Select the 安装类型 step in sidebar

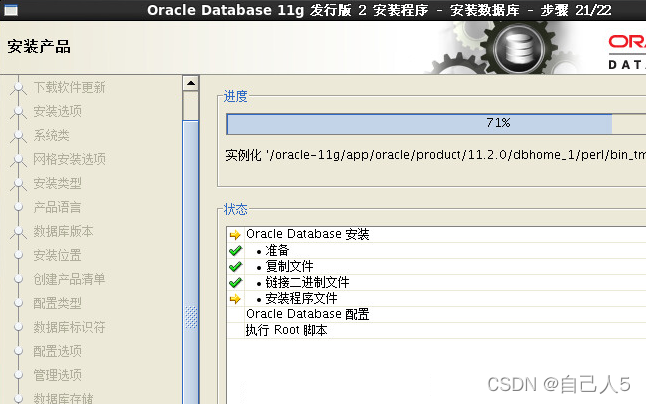pos(57,183)
